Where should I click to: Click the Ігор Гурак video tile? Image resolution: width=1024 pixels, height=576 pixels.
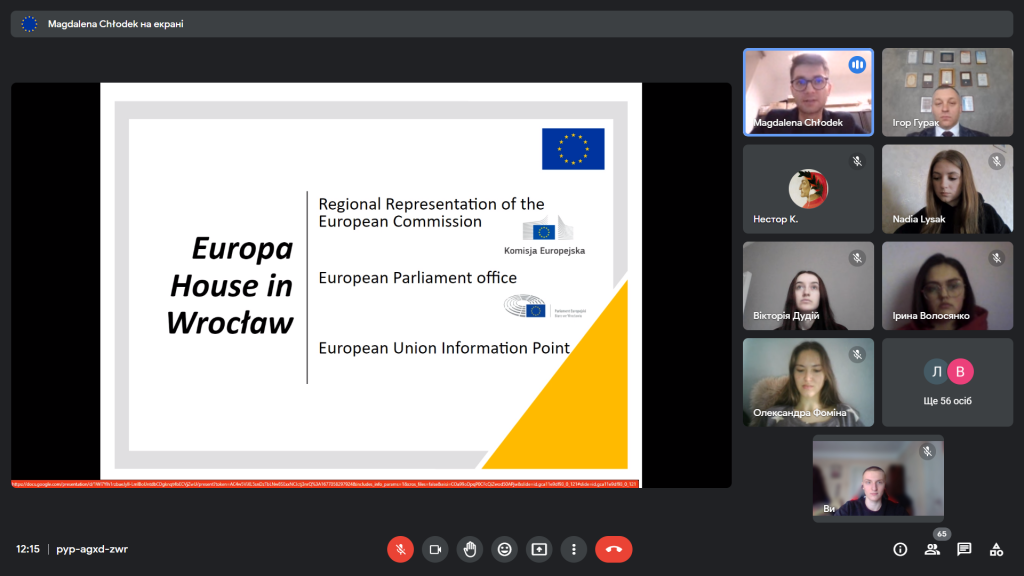(x=947, y=92)
